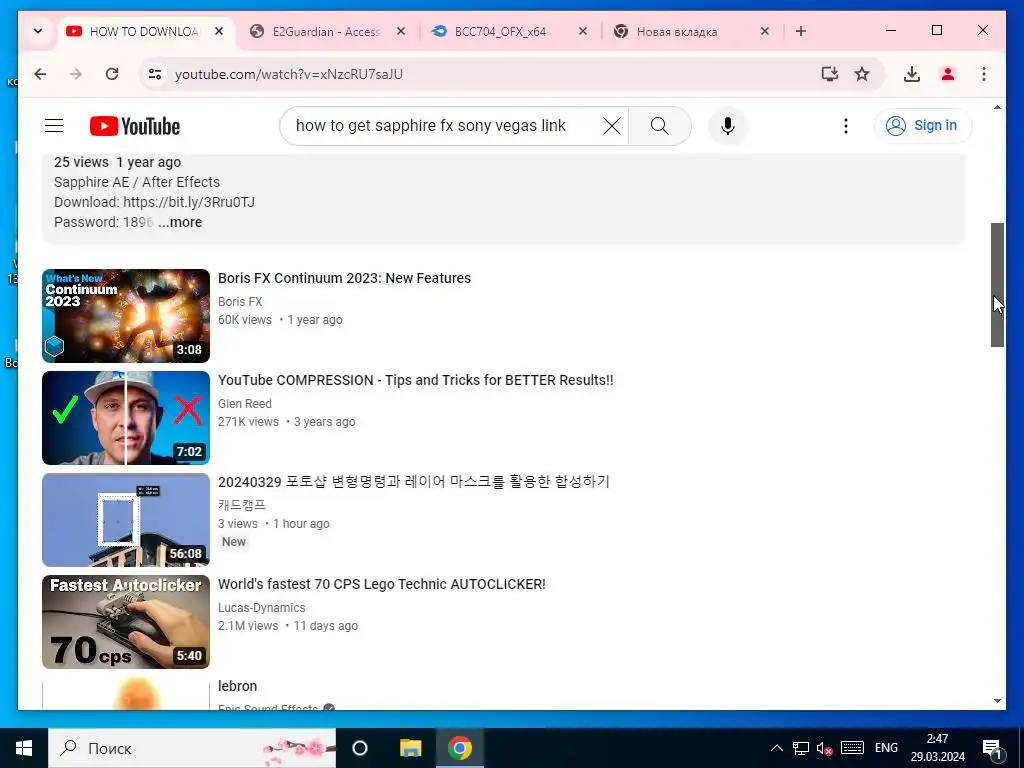
Task: Switch input language ENG
Action: coord(886,748)
